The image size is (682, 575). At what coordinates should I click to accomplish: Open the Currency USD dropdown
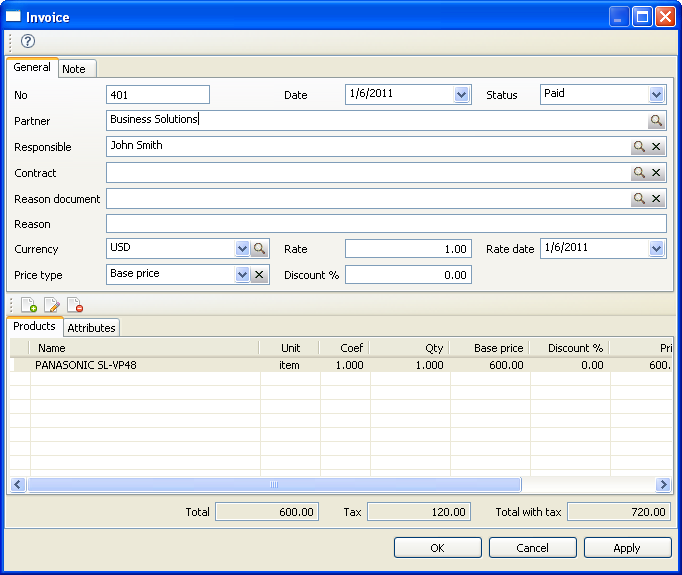click(x=241, y=249)
